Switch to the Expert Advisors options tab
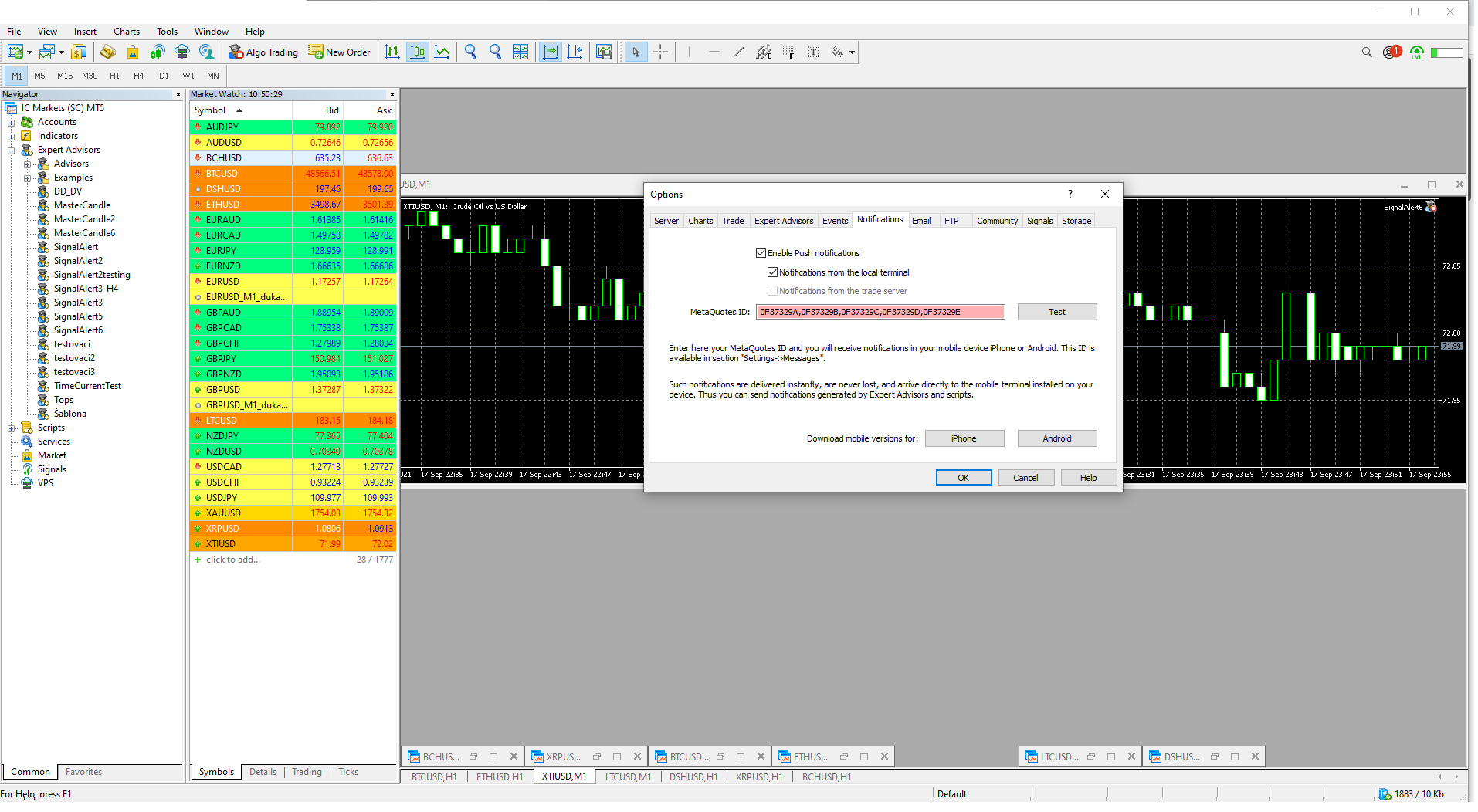 click(783, 221)
